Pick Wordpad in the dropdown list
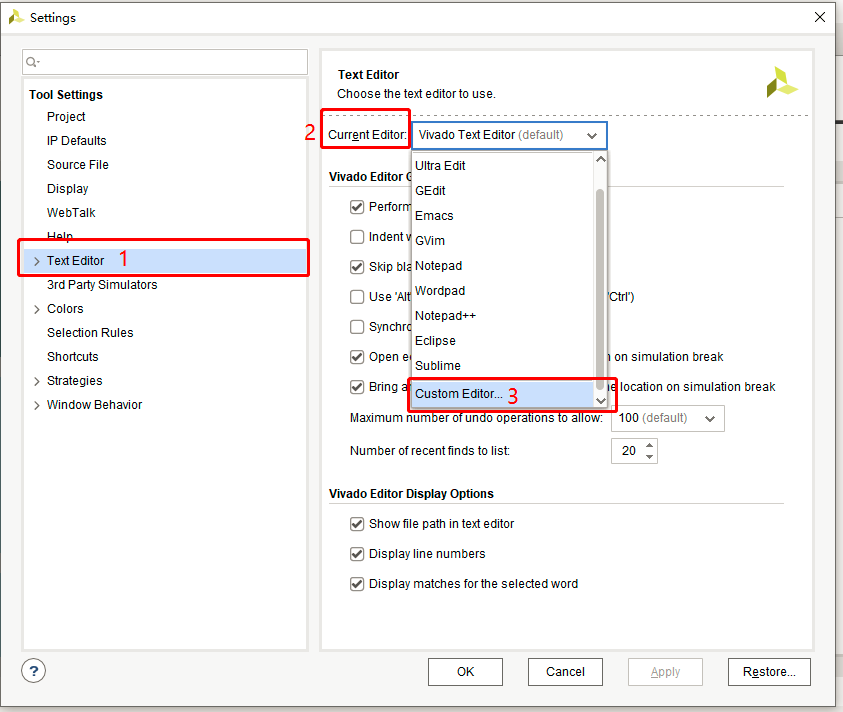Image resolution: width=843 pixels, height=712 pixels. [x=503, y=291]
